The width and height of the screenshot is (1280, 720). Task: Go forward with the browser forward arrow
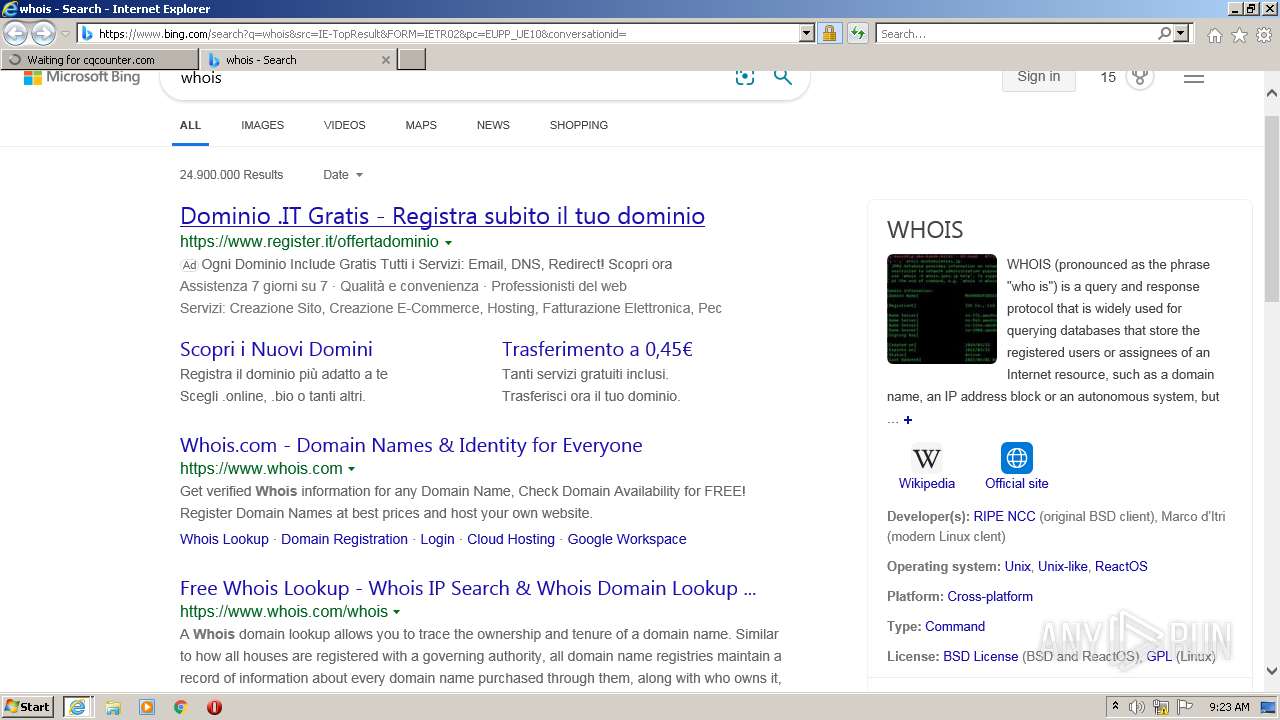(x=43, y=33)
